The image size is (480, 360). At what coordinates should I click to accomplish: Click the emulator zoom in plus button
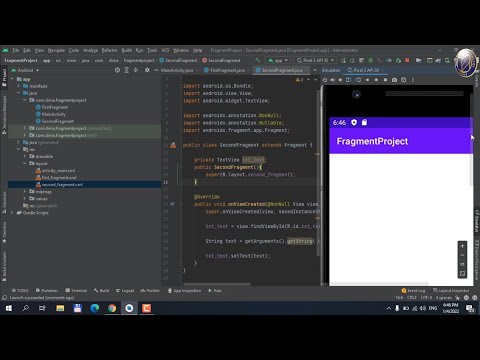(462, 246)
